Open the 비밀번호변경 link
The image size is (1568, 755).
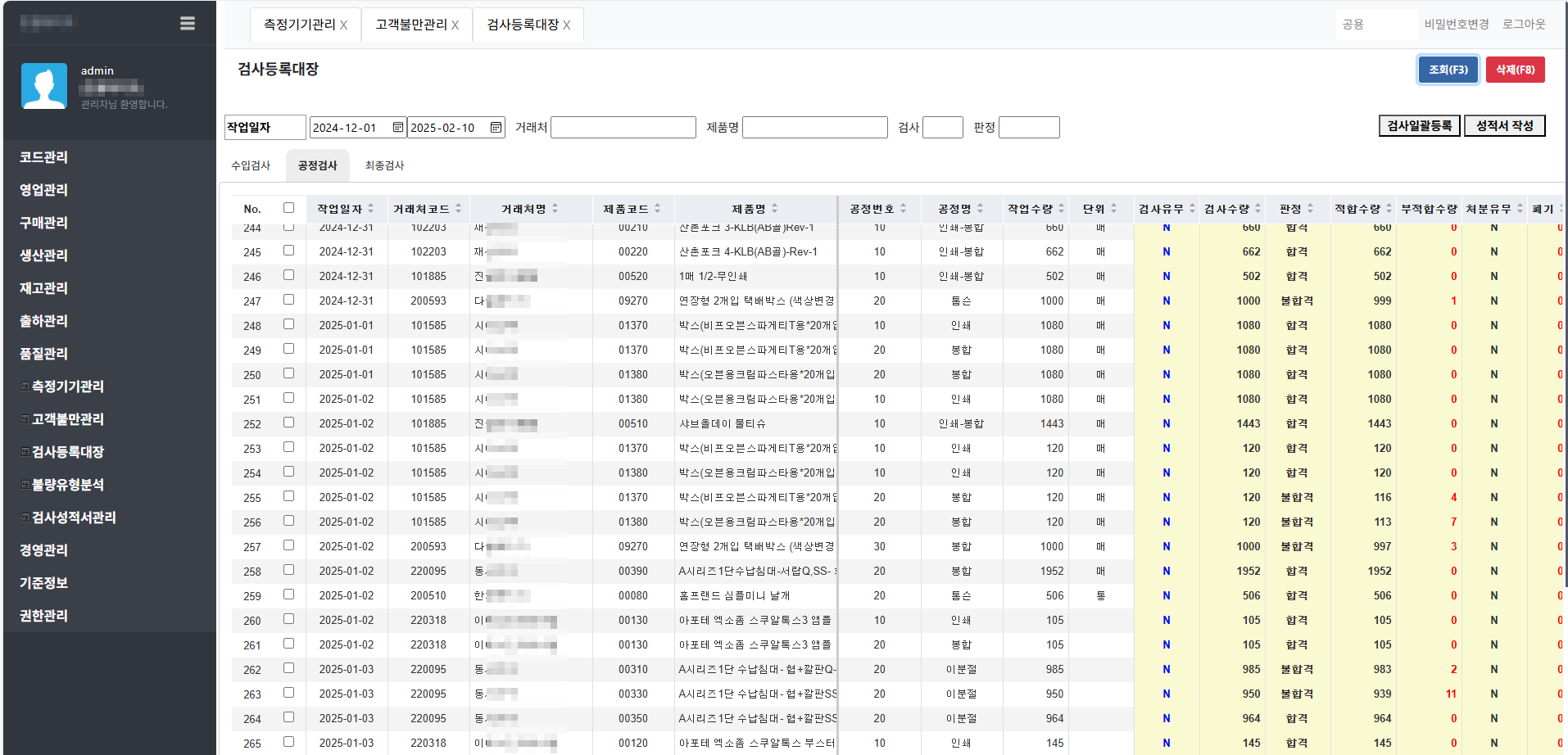(x=1457, y=25)
